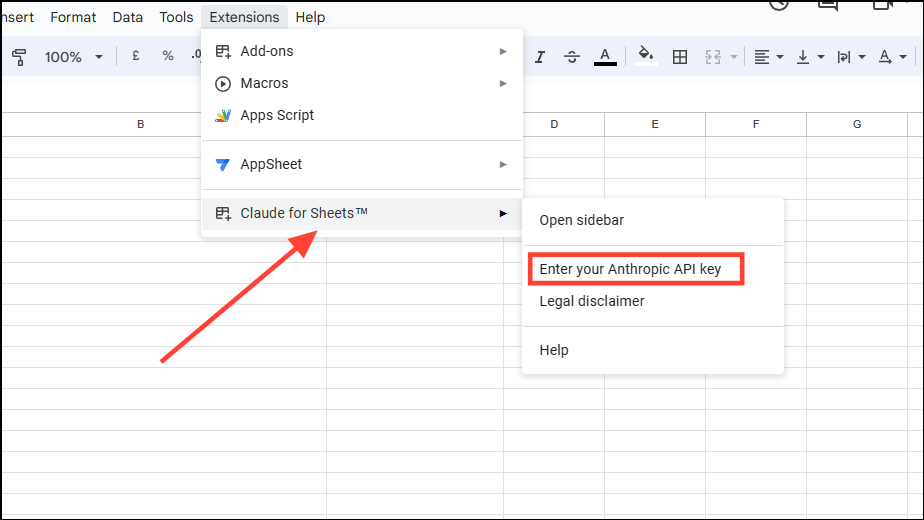Open the Tools menu
Screen dimensions: 924x520
[176, 17]
